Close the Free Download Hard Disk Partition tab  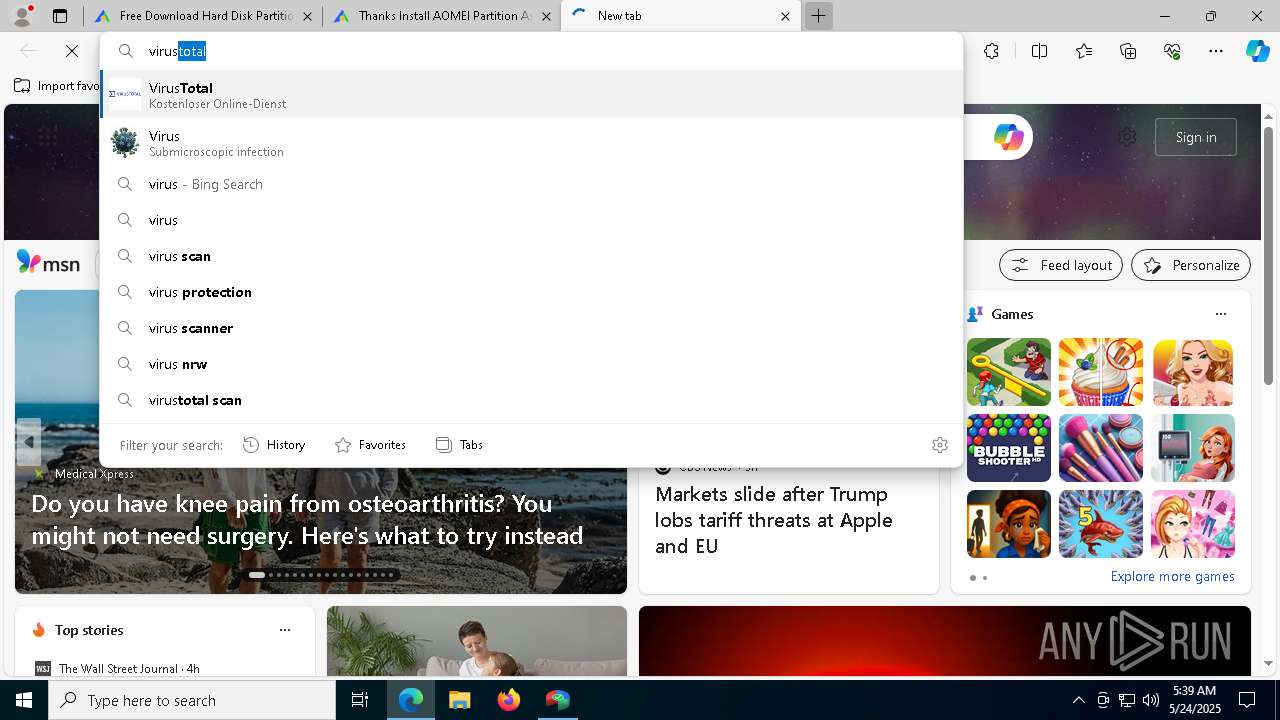[x=307, y=16]
